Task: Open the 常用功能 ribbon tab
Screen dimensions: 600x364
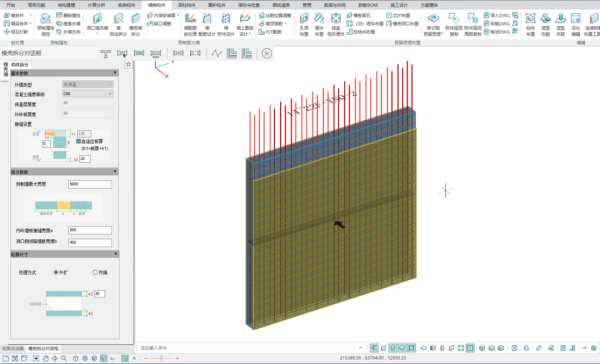Action: [x=36, y=5]
